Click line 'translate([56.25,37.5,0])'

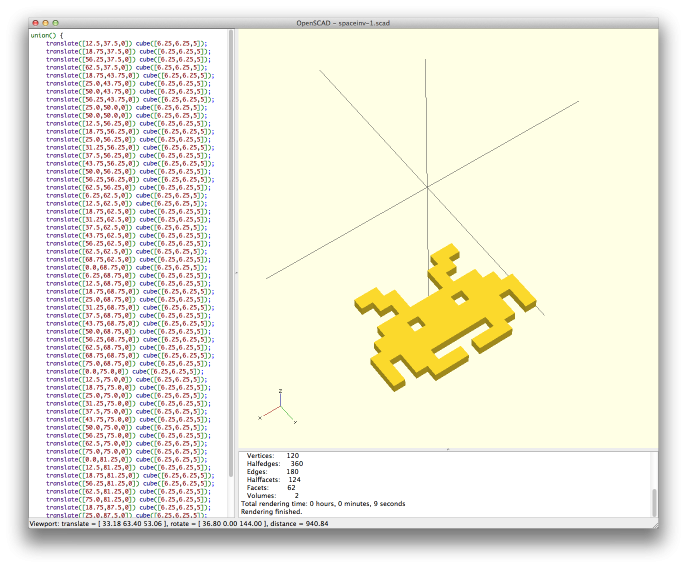tap(128, 60)
